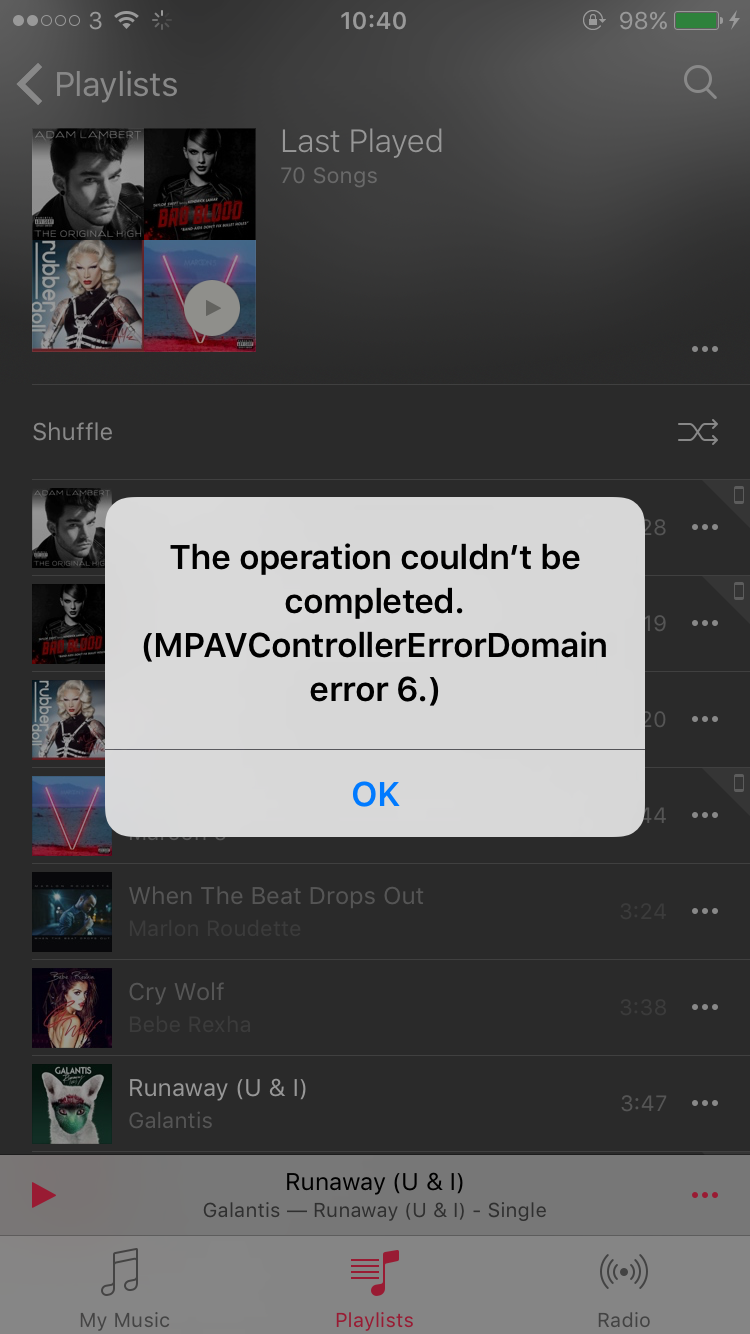750x1334 pixels.
Task: Open more options for Last Played playlist
Action: click(x=704, y=349)
